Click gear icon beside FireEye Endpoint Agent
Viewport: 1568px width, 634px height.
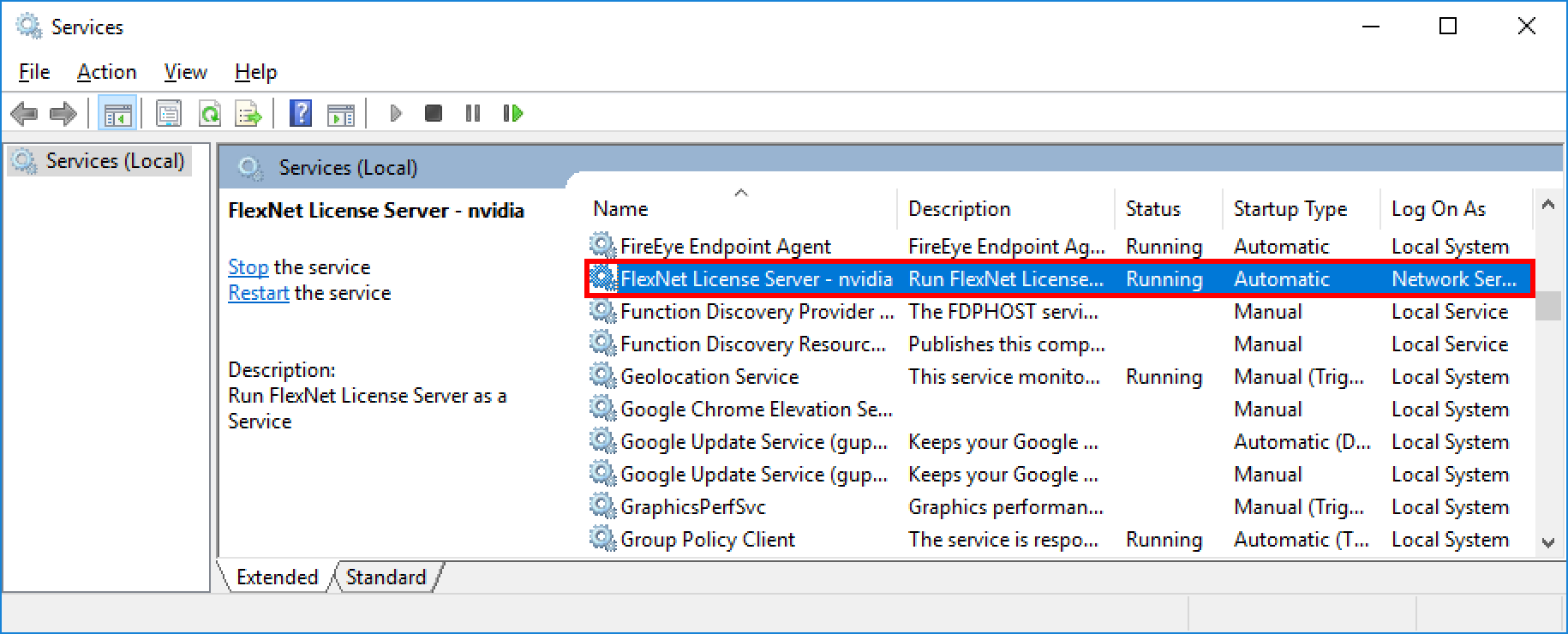603,246
